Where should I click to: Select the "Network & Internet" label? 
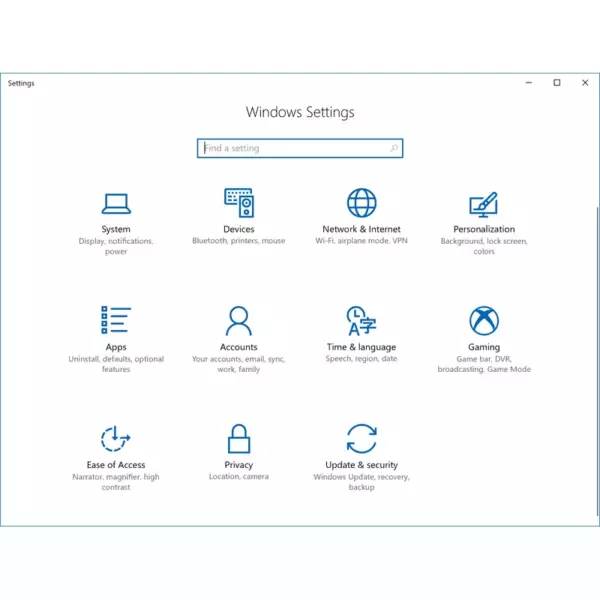click(x=361, y=229)
